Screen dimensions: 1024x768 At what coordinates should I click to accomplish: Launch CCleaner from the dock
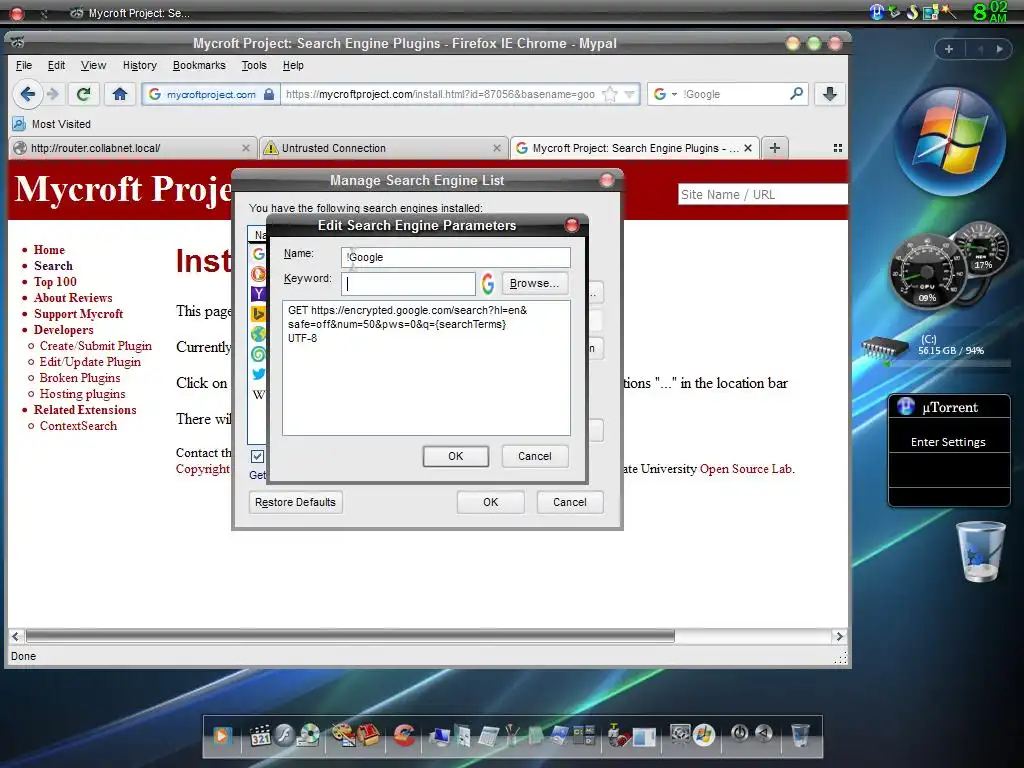[404, 735]
